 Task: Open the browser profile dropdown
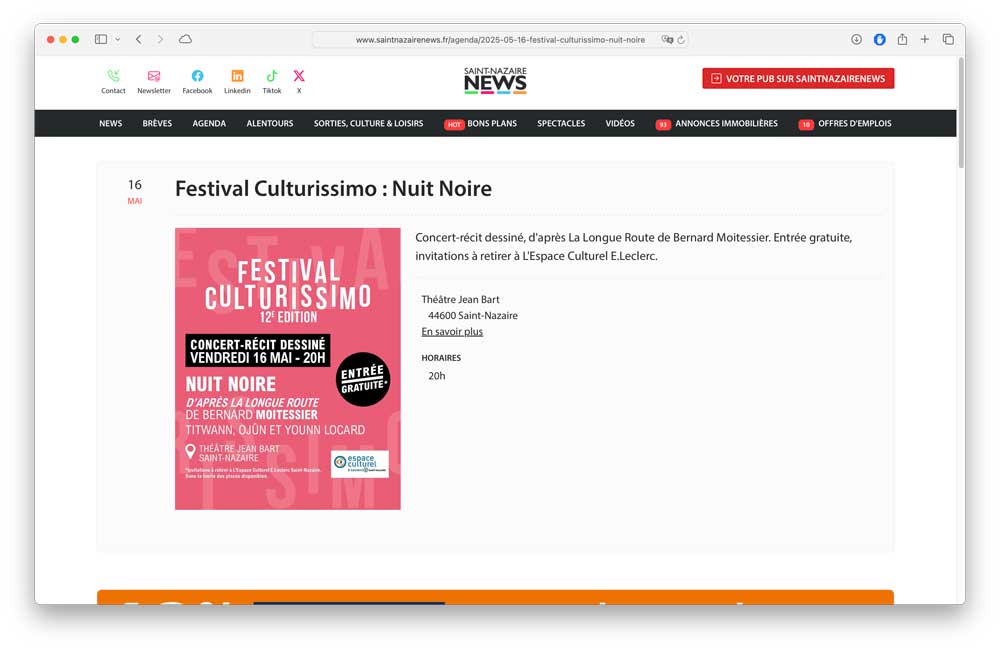click(879, 39)
